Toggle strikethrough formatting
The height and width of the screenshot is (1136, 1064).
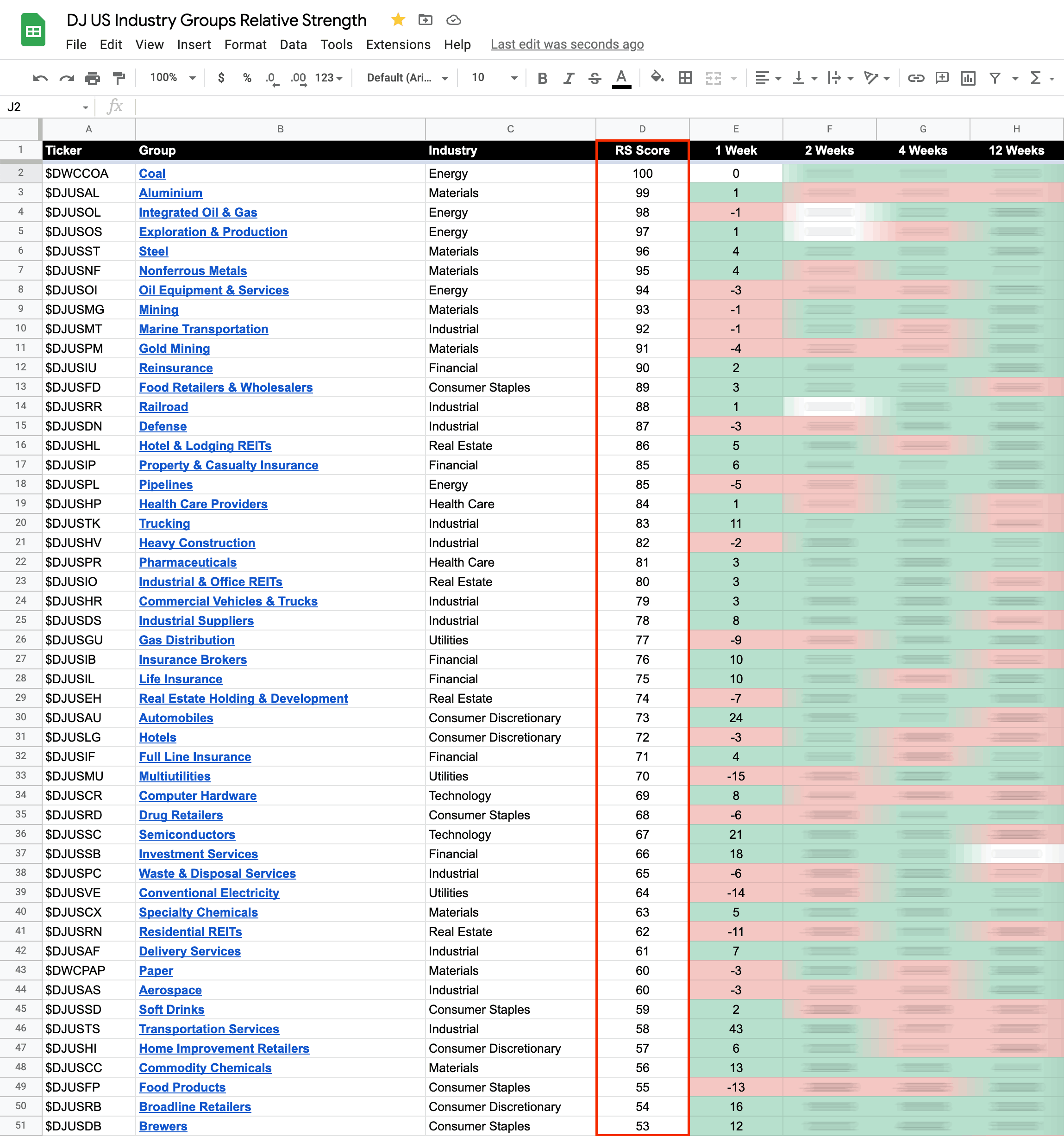point(595,78)
